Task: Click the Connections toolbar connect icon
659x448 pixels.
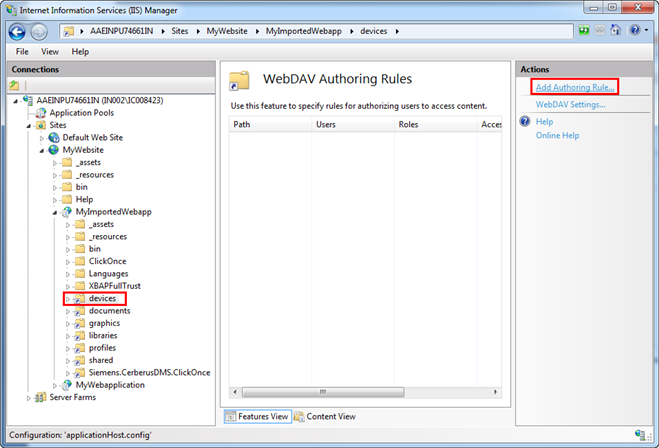Action: [x=15, y=85]
